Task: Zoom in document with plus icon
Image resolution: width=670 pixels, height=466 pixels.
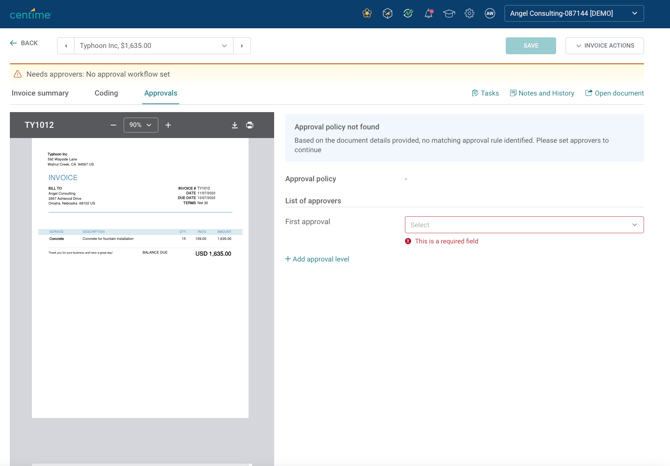Action: pos(168,125)
